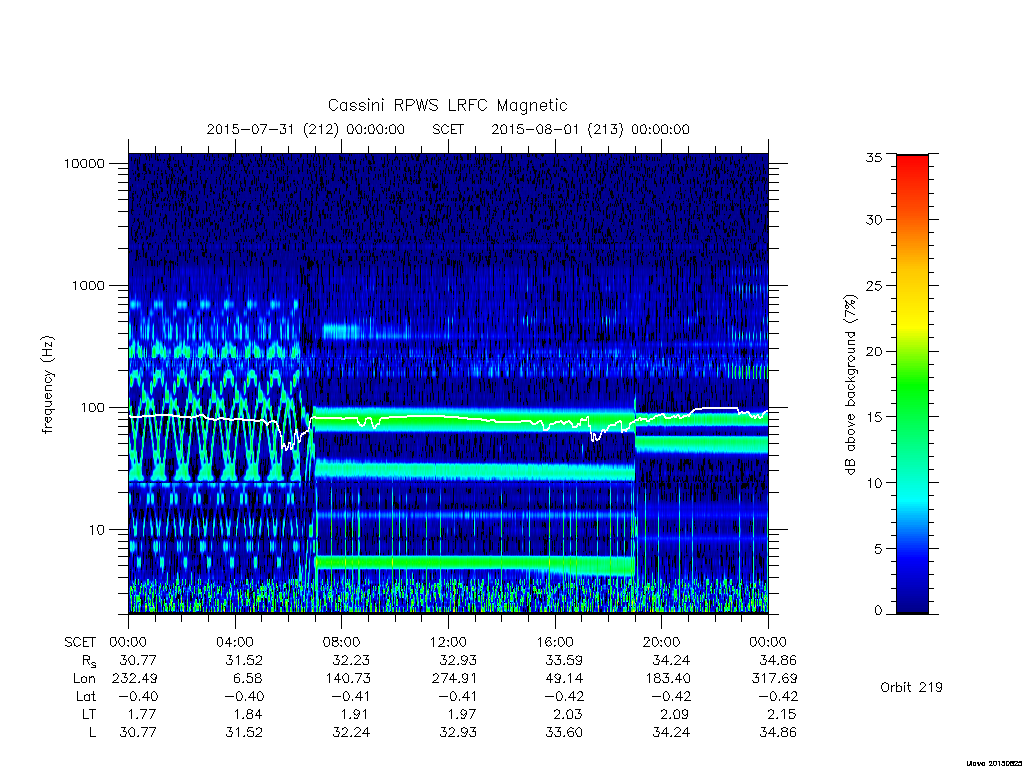Image resolution: width=1024 pixels, height=768 pixels.
Task: Click the 'Rs' row label
Action: 89,661
